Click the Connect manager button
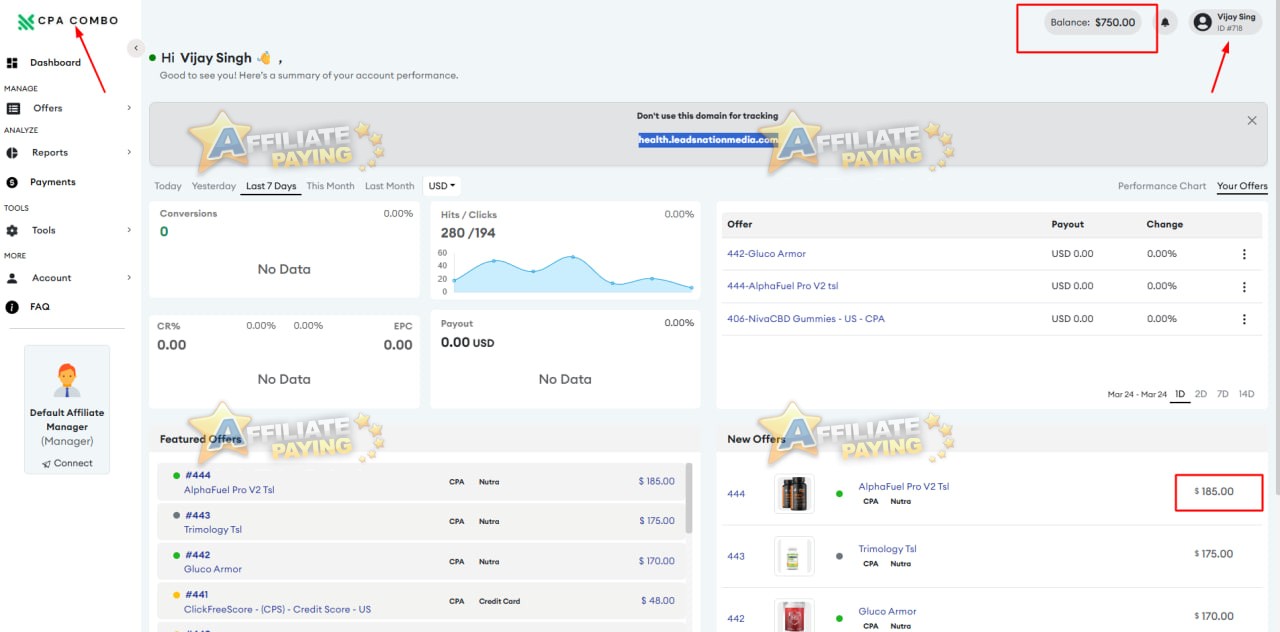Image resolution: width=1280 pixels, height=632 pixels. [x=67, y=463]
